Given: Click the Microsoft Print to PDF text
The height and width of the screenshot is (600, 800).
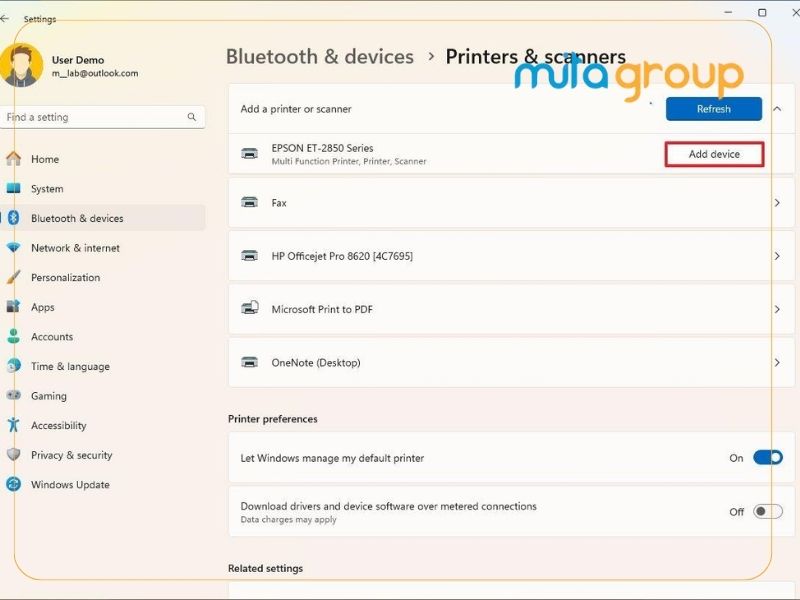Looking at the screenshot, I should point(322,309).
